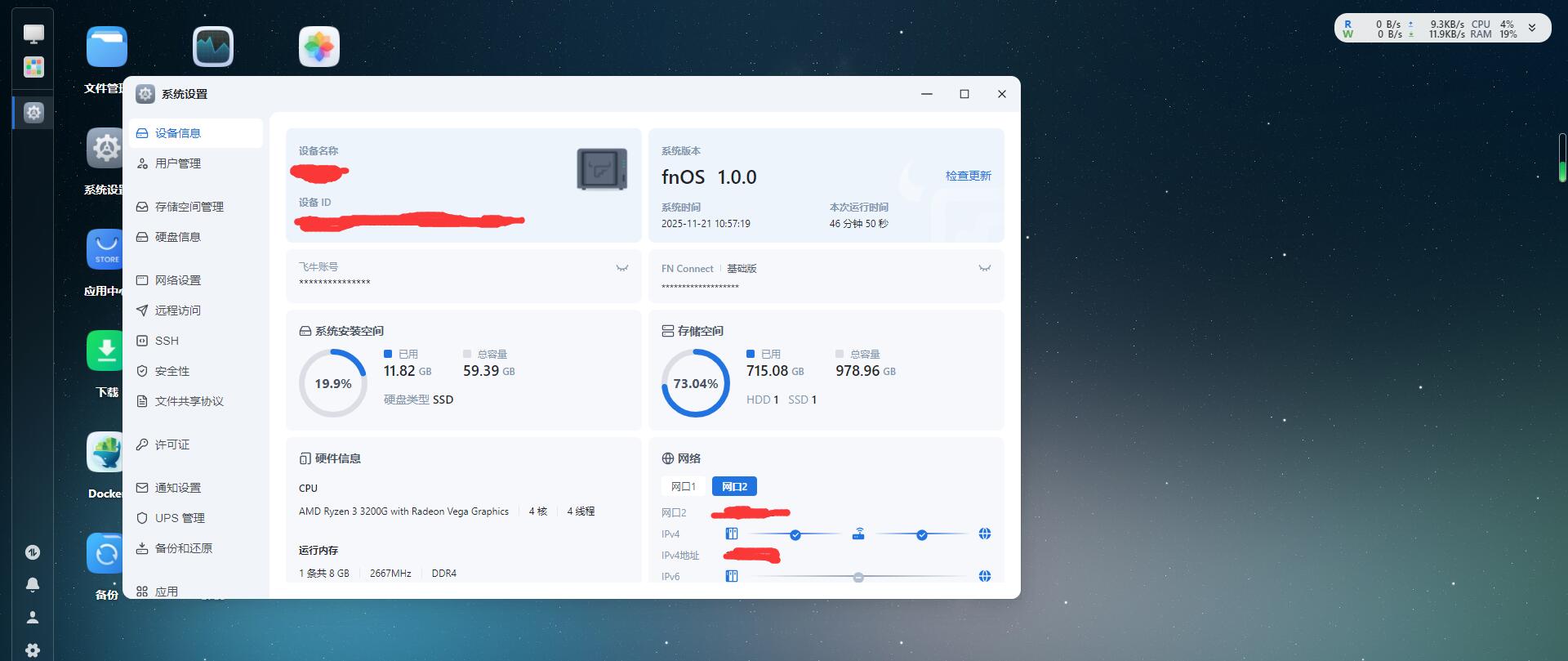Click system time 2025-11-21 10:57:19
This screenshot has width=1568, height=661.
[706, 224]
